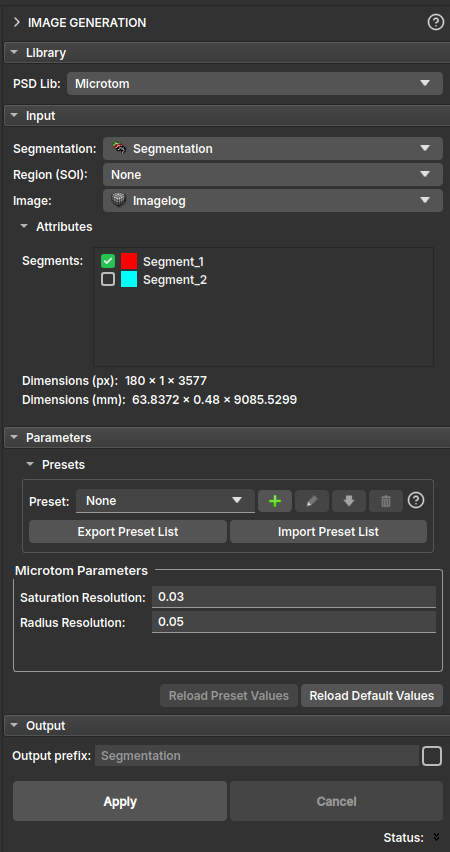Screen dimensions: 450x852
Task: Collapse the Input section
Action: point(14,116)
